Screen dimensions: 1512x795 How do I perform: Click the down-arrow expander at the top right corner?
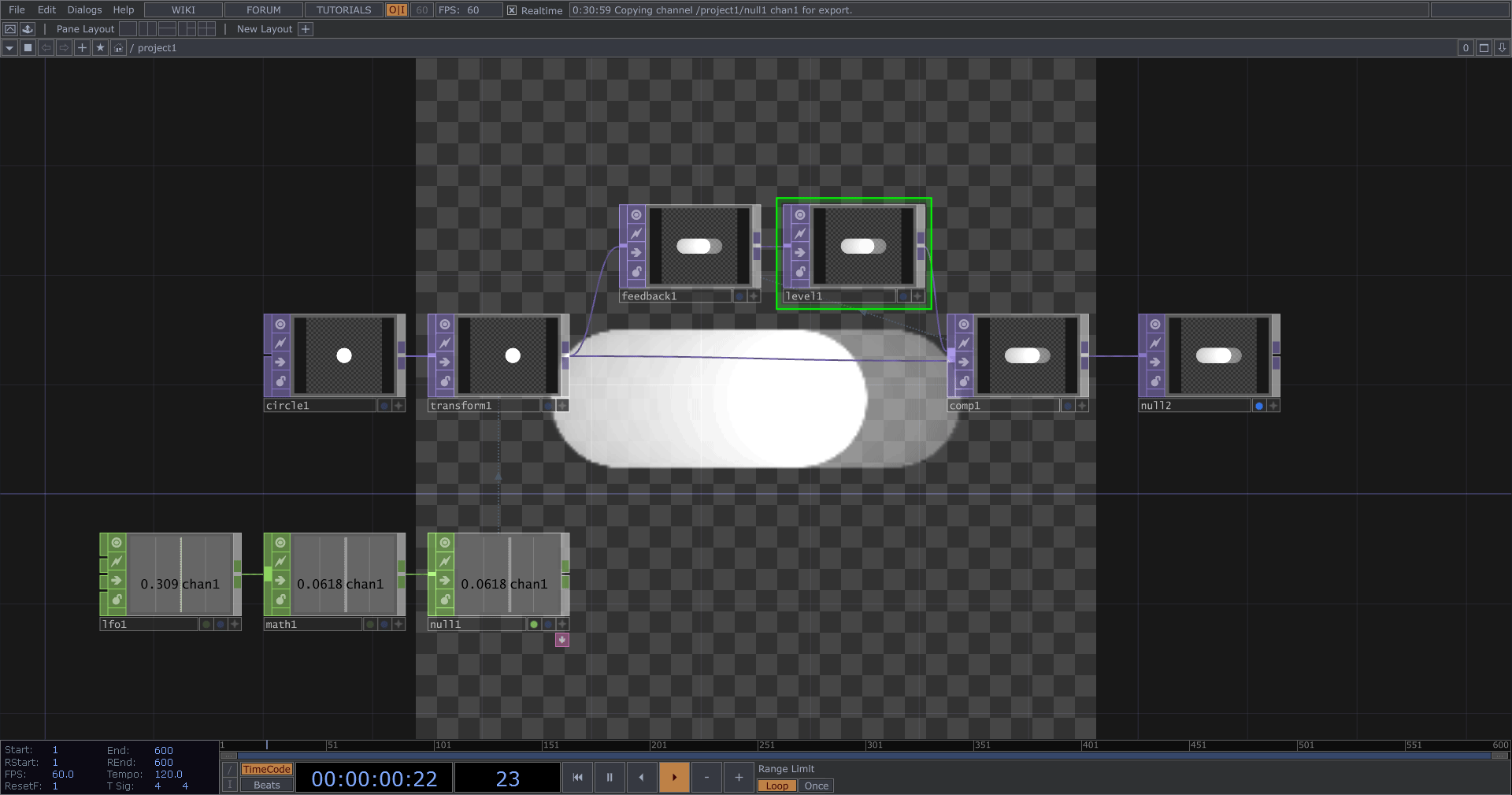(1501, 48)
